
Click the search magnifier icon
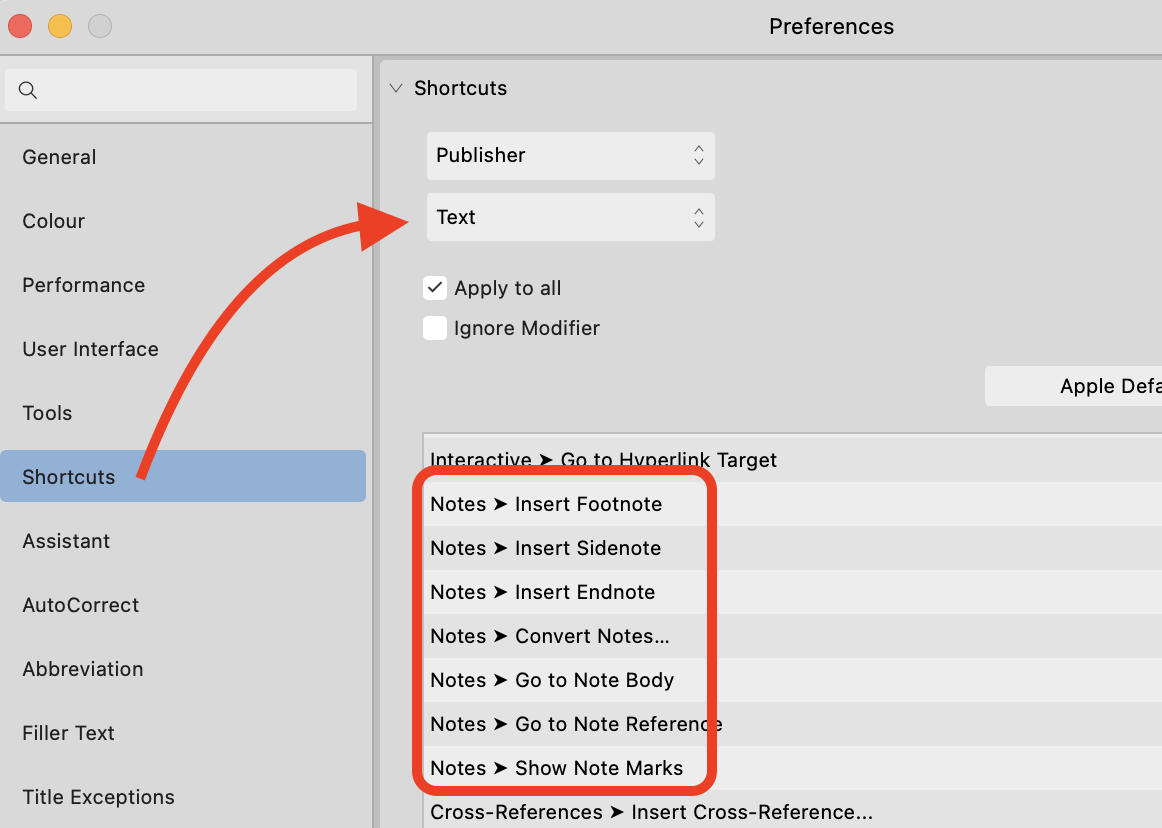point(27,90)
